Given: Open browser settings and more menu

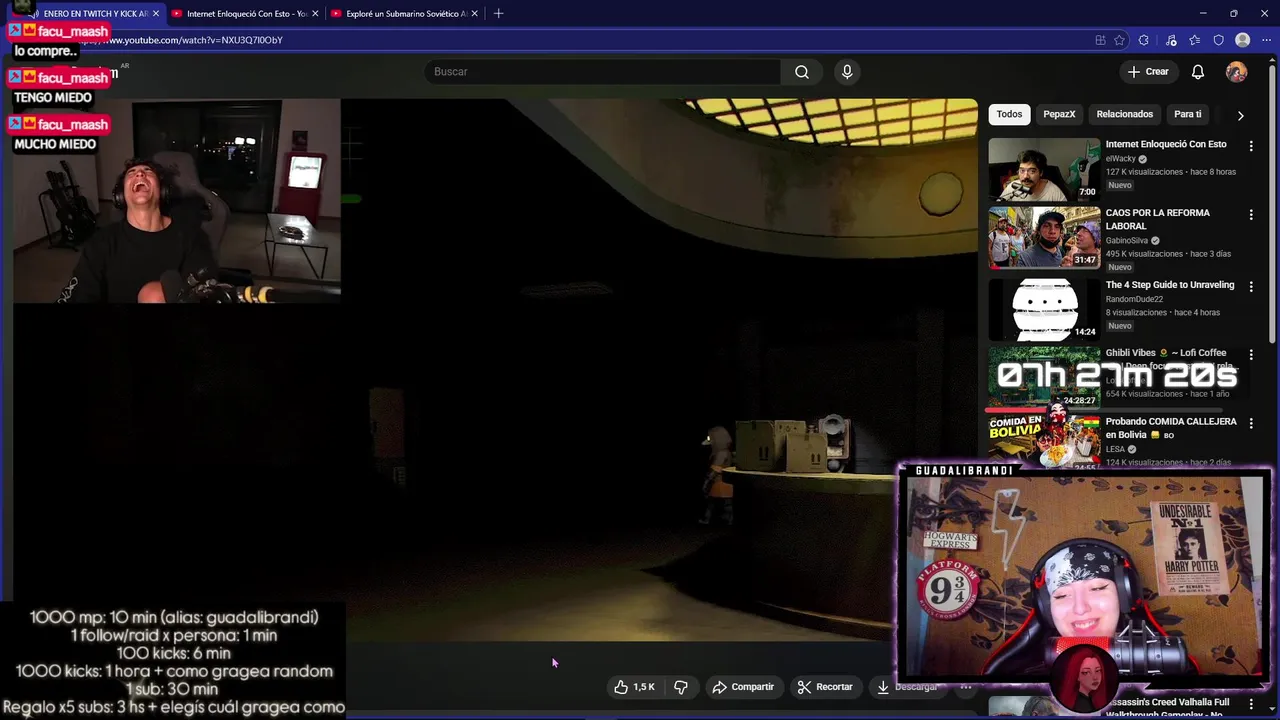Looking at the screenshot, I should tap(1267, 40).
